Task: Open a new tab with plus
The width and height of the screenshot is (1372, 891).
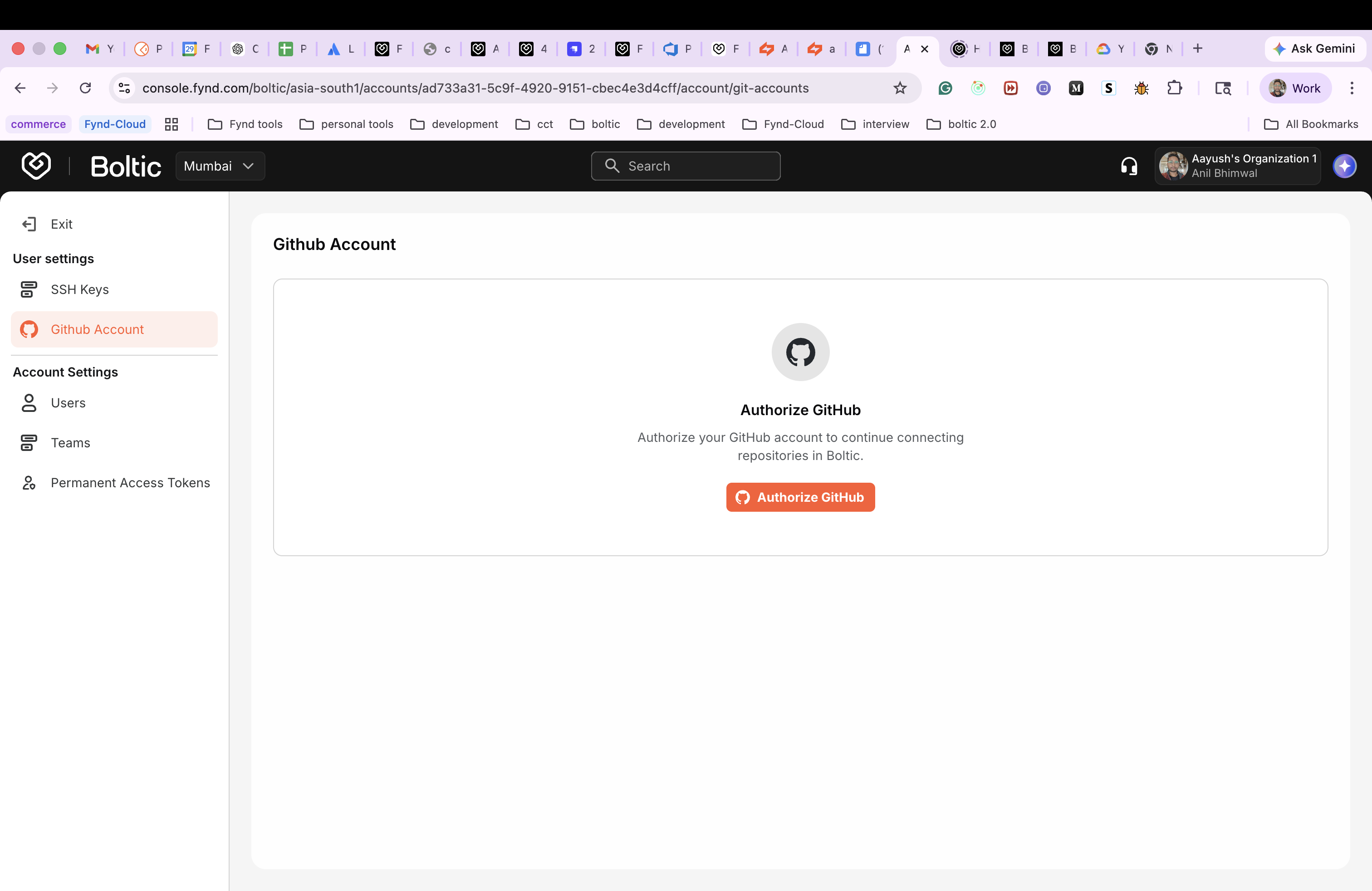Action: [x=1197, y=49]
